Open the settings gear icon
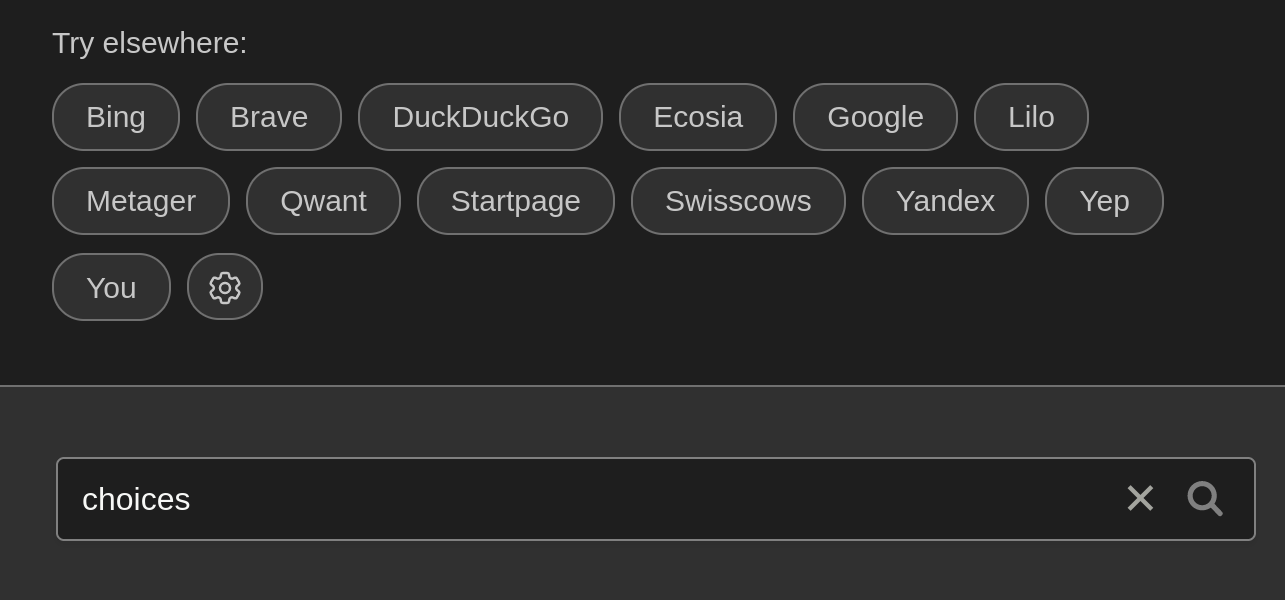The height and width of the screenshot is (600, 1285). point(224,287)
